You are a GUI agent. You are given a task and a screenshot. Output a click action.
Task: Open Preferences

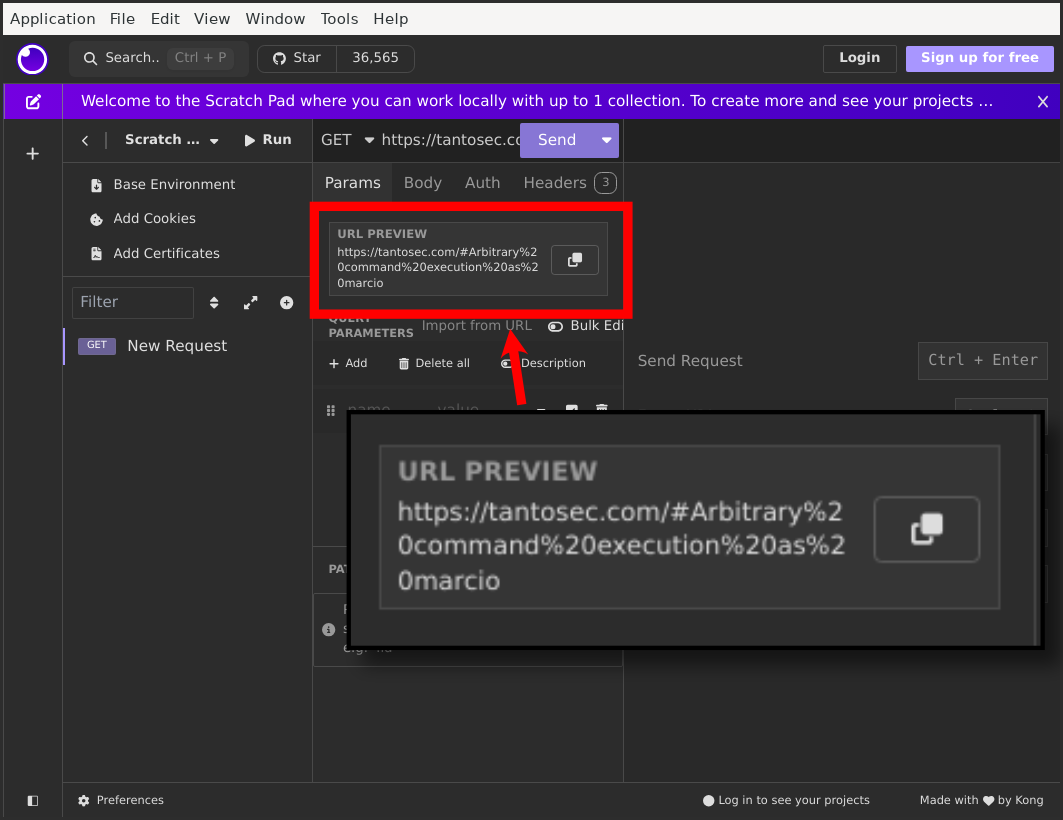(x=121, y=800)
